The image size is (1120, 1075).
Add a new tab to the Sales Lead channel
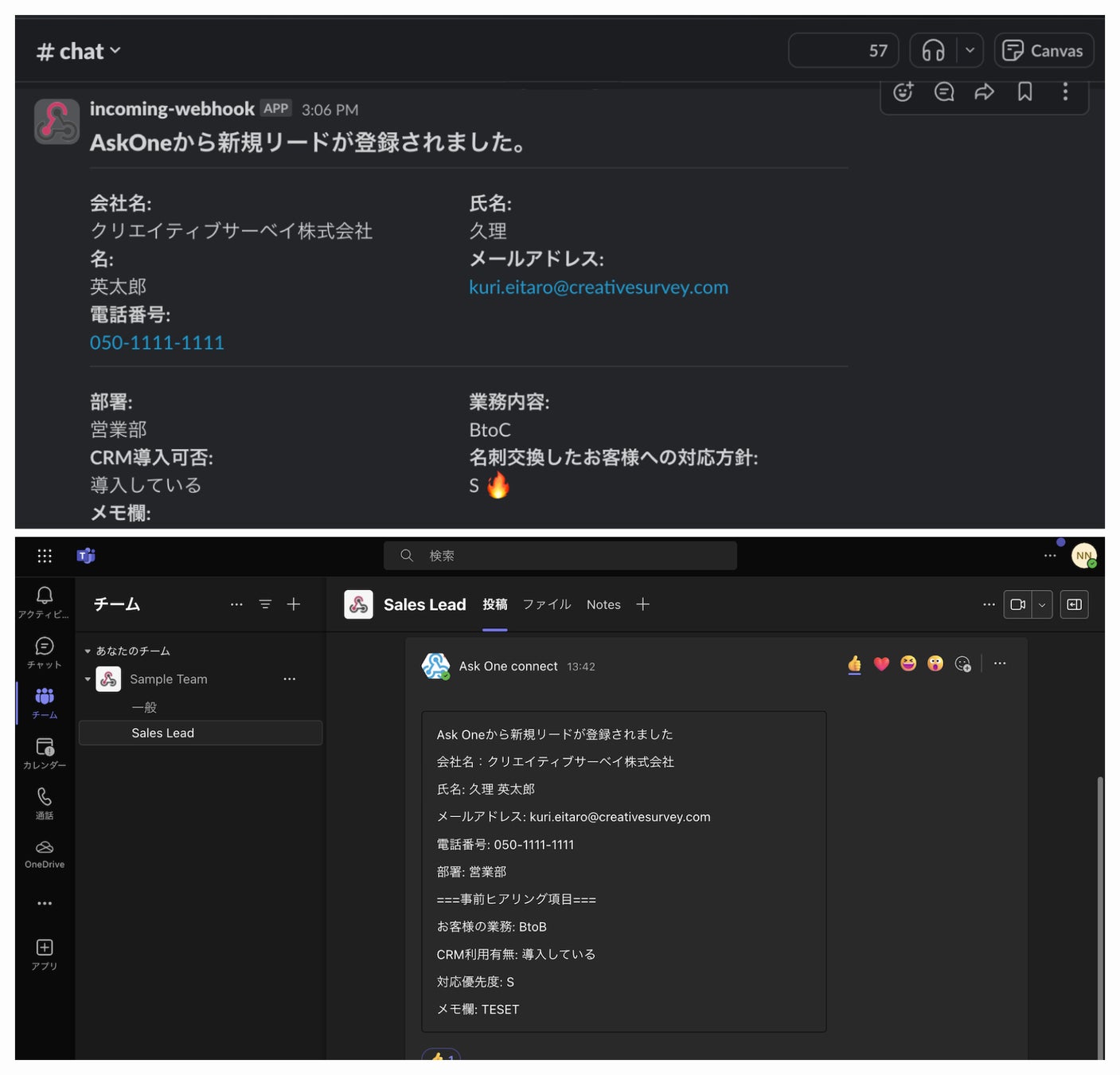643,604
